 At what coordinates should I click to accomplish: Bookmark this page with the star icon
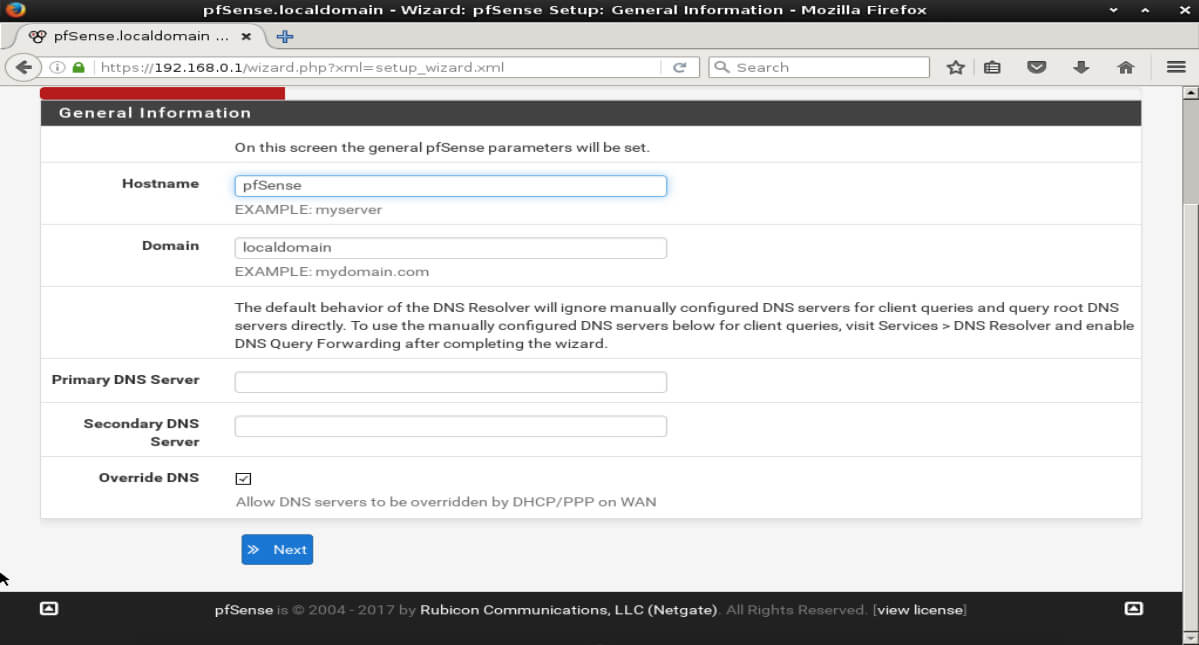(955, 67)
